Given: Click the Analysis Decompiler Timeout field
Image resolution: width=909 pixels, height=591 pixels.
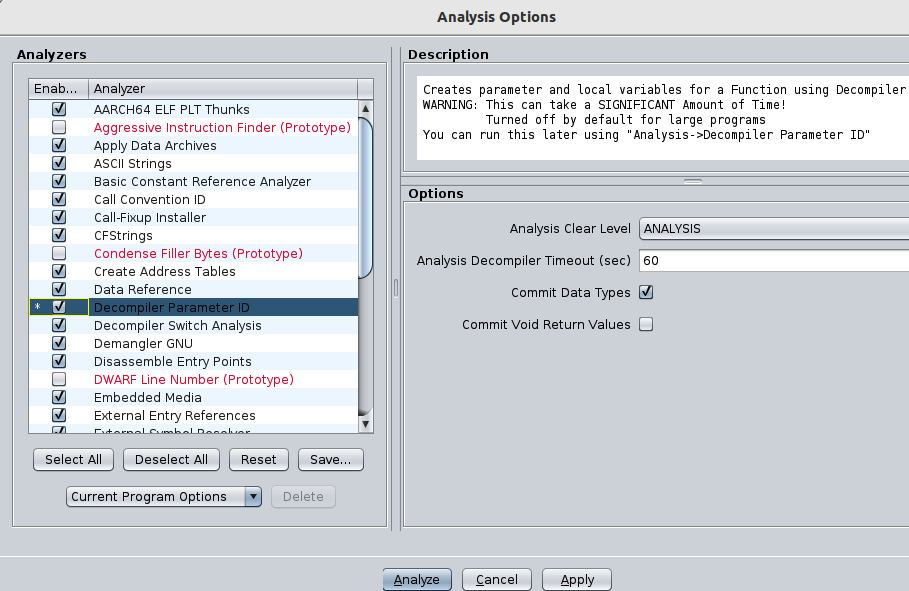Looking at the screenshot, I should tap(773, 261).
